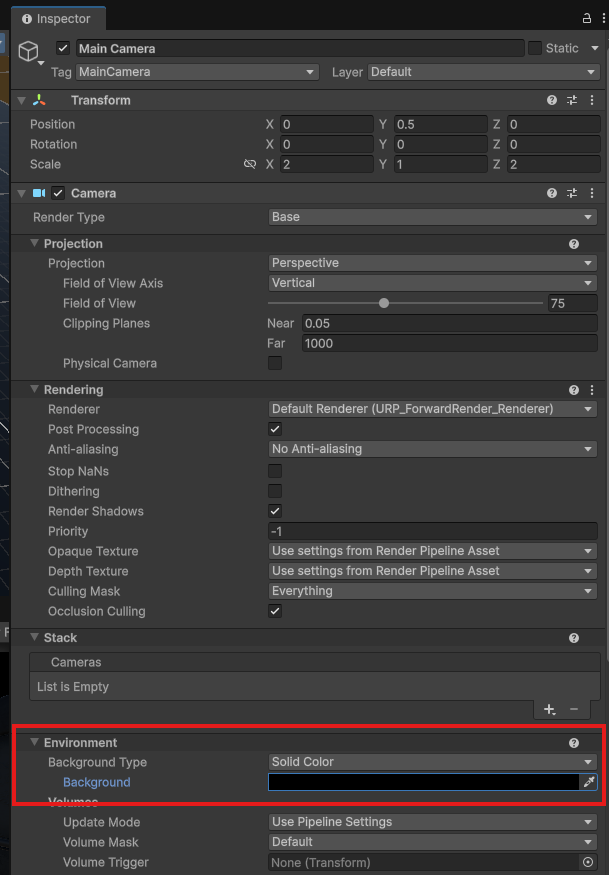Open Transform preset selector icon
Image resolution: width=609 pixels, height=875 pixels.
pyautogui.click(x=573, y=100)
